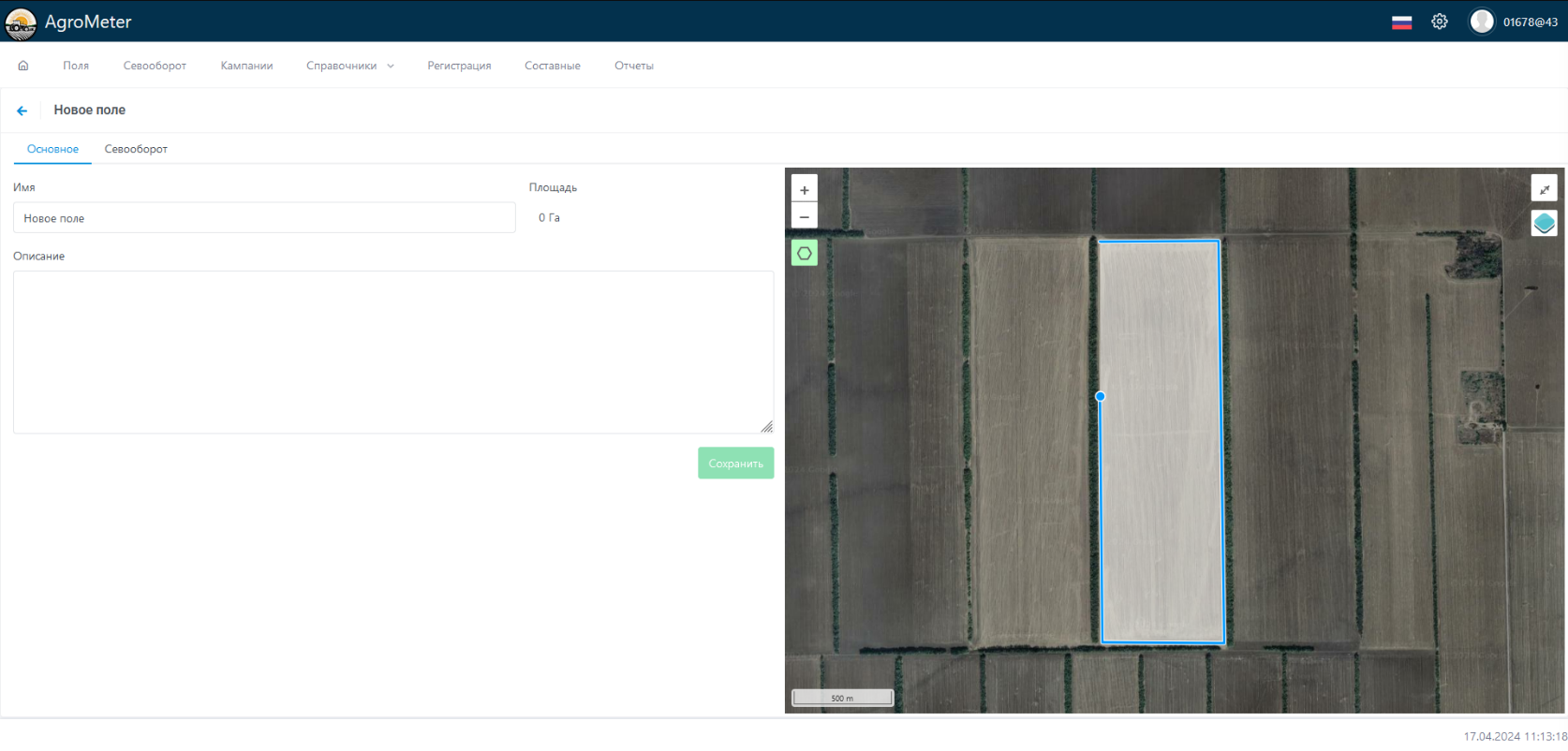Click the back arrow next to Новое поле

22,110
